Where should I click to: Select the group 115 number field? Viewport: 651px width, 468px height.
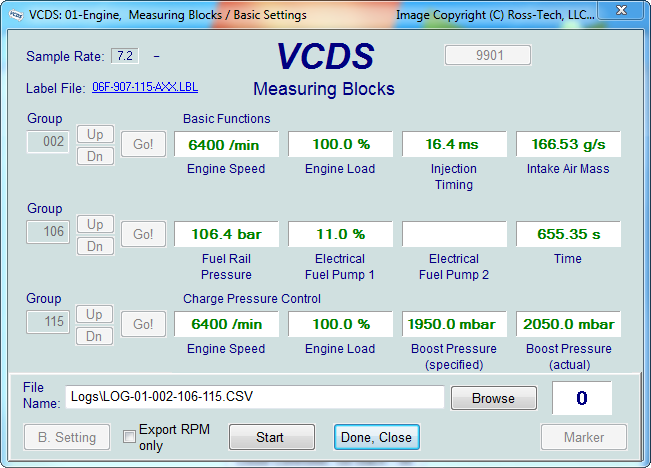[x=48, y=321]
